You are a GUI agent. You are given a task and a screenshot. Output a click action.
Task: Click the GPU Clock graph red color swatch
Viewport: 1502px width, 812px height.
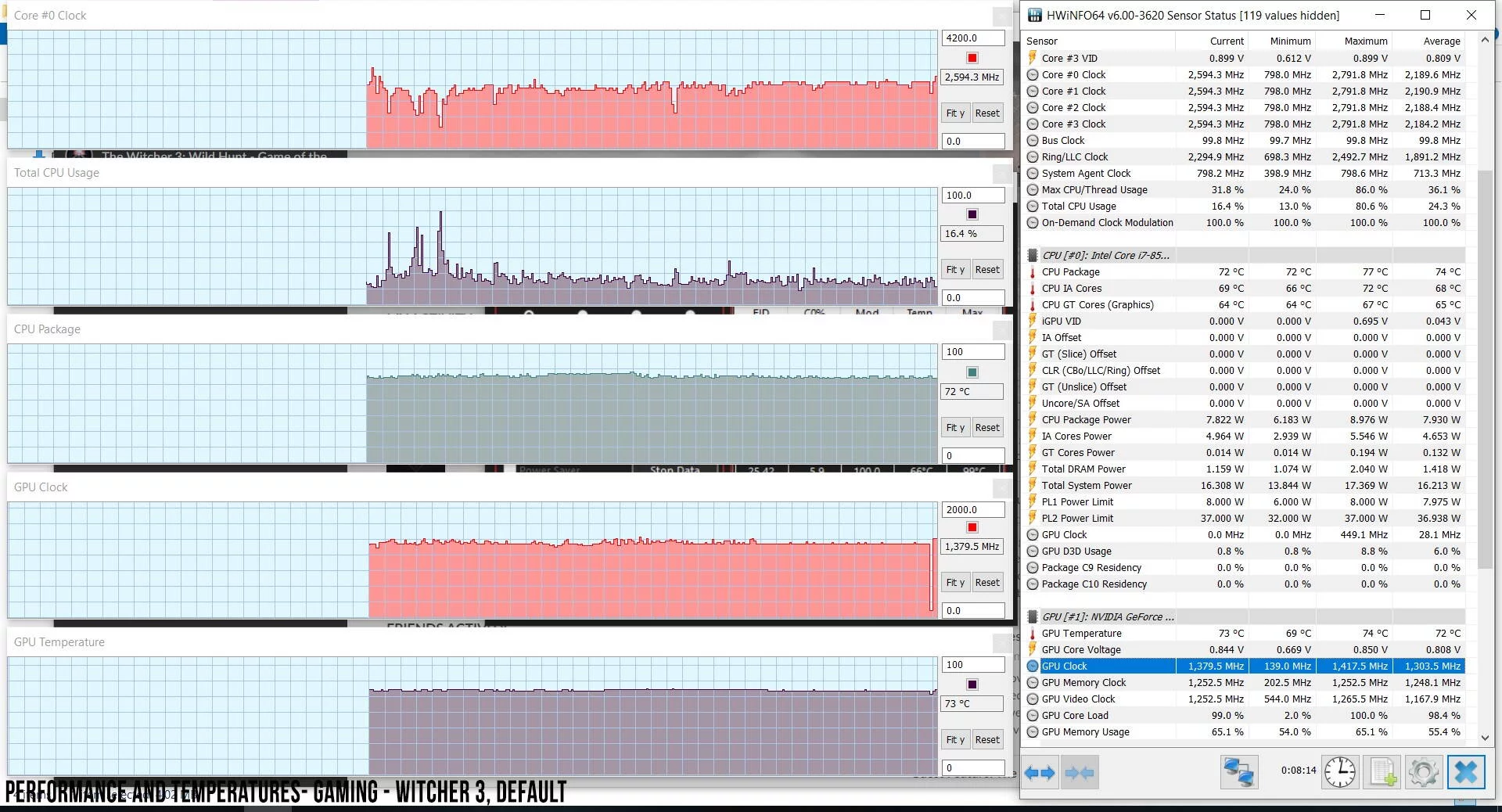[972, 527]
